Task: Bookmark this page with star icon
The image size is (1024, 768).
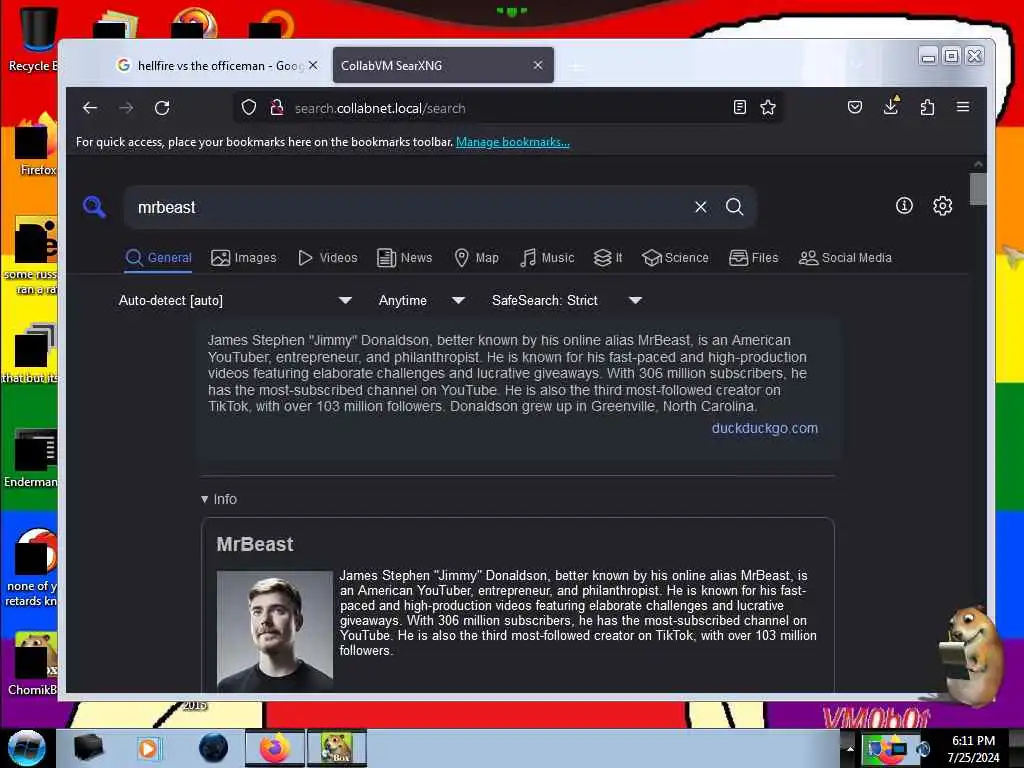Action: (768, 107)
